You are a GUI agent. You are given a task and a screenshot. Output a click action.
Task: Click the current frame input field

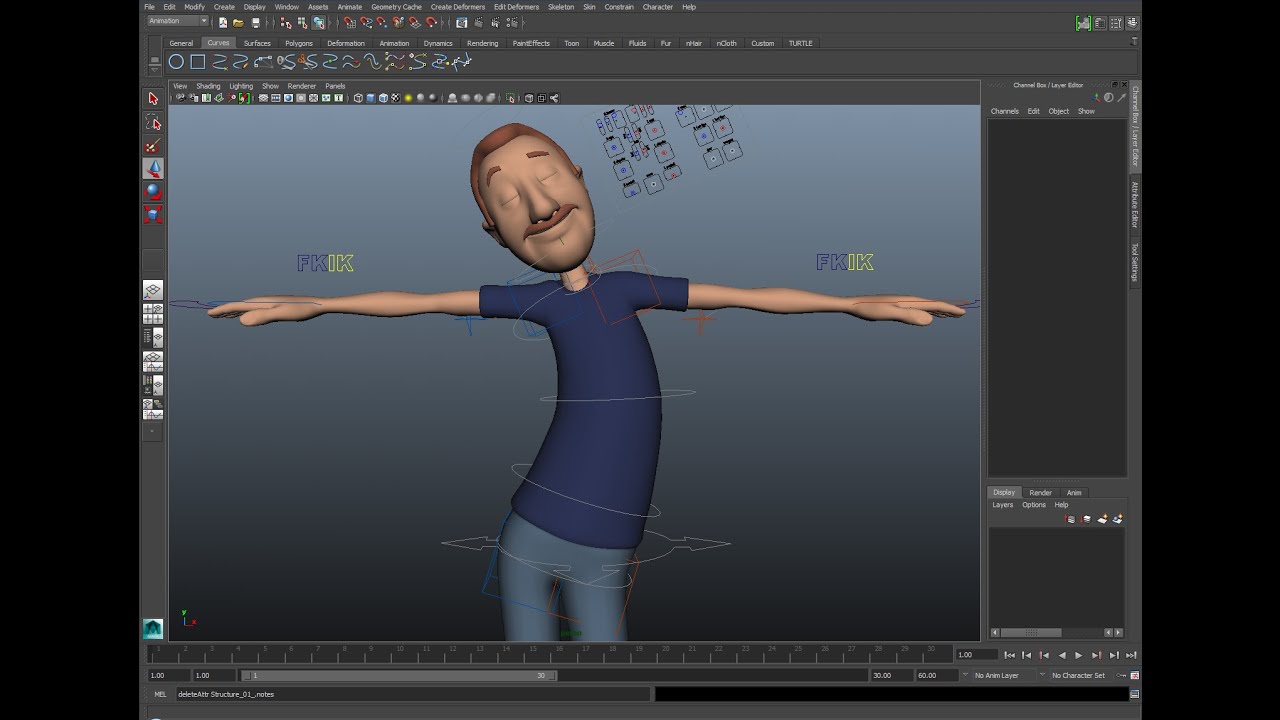976,655
